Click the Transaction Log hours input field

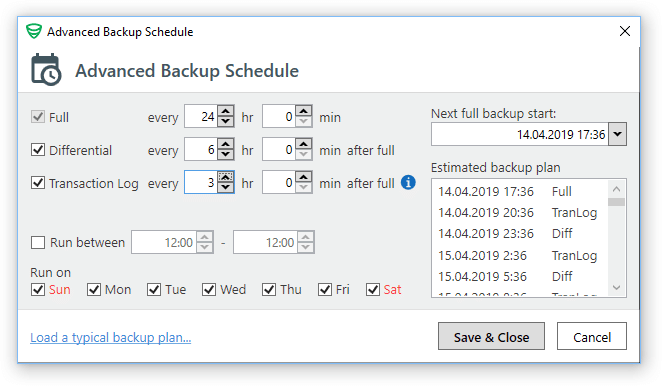pyautogui.click(x=201, y=182)
